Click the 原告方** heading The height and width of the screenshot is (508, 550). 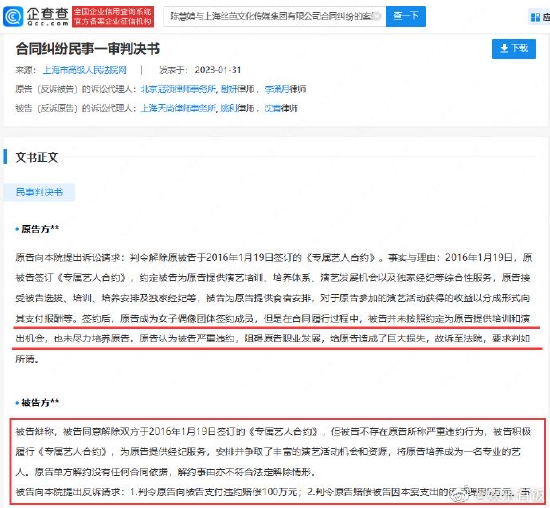pyautogui.click(x=40, y=229)
